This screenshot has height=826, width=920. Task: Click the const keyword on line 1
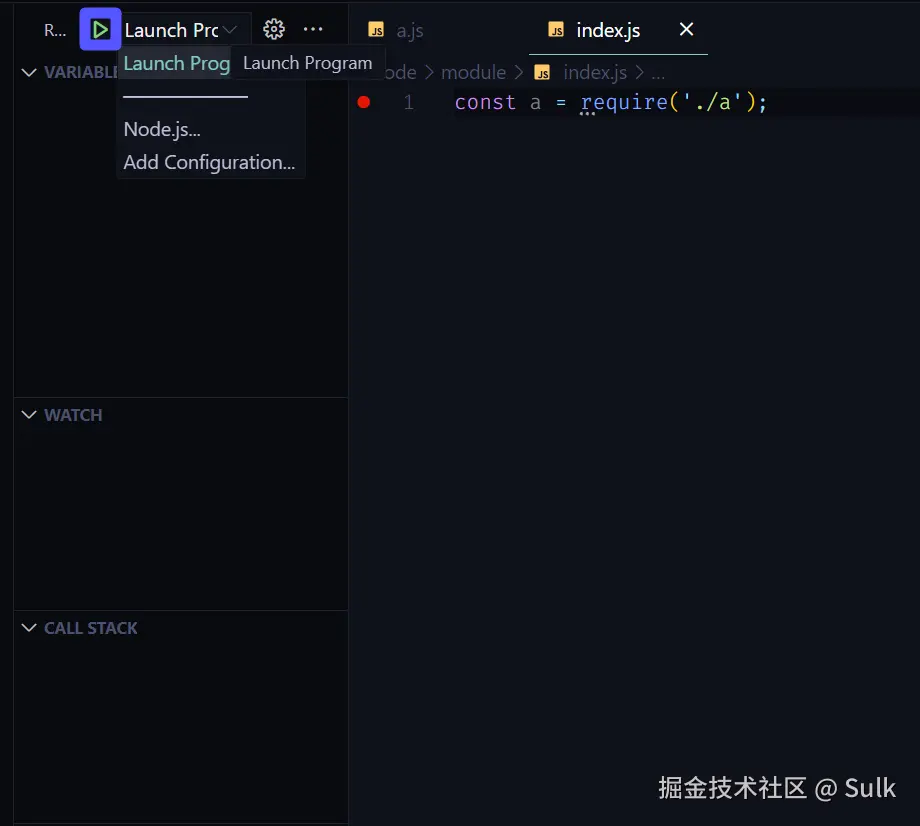(x=485, y=103)
